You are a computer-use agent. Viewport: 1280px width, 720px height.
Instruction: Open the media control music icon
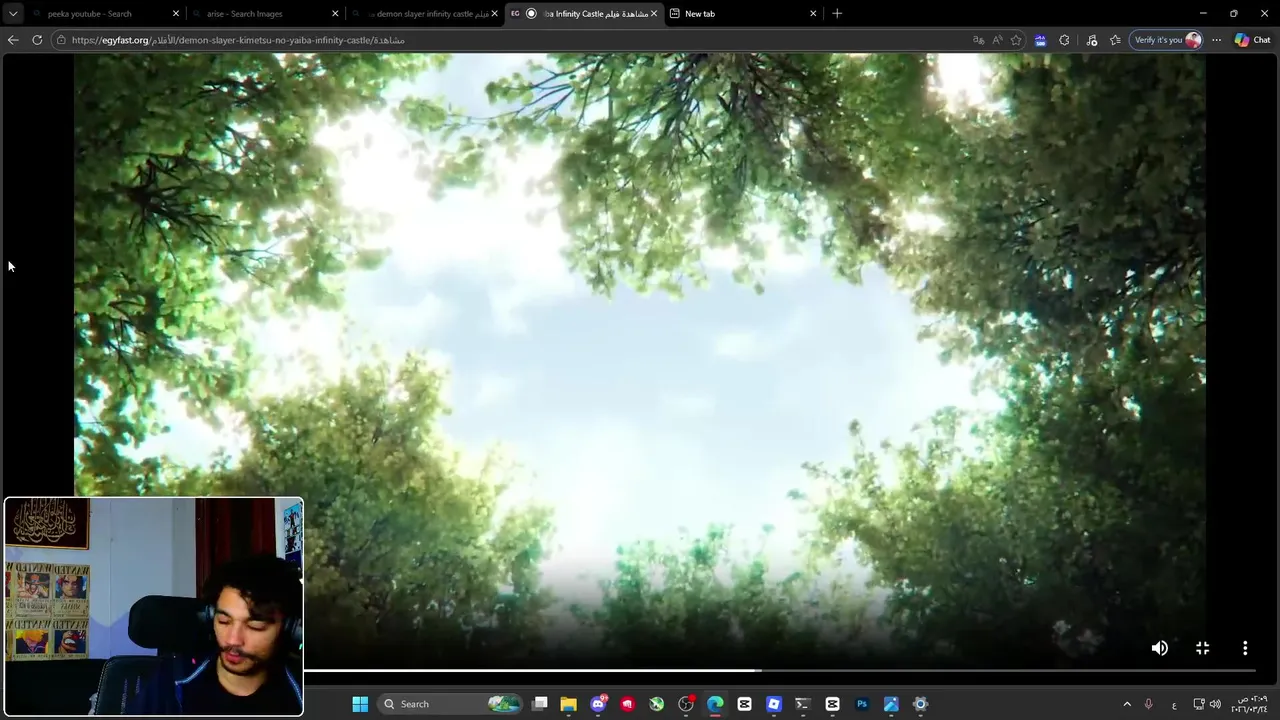point(1091,40)
